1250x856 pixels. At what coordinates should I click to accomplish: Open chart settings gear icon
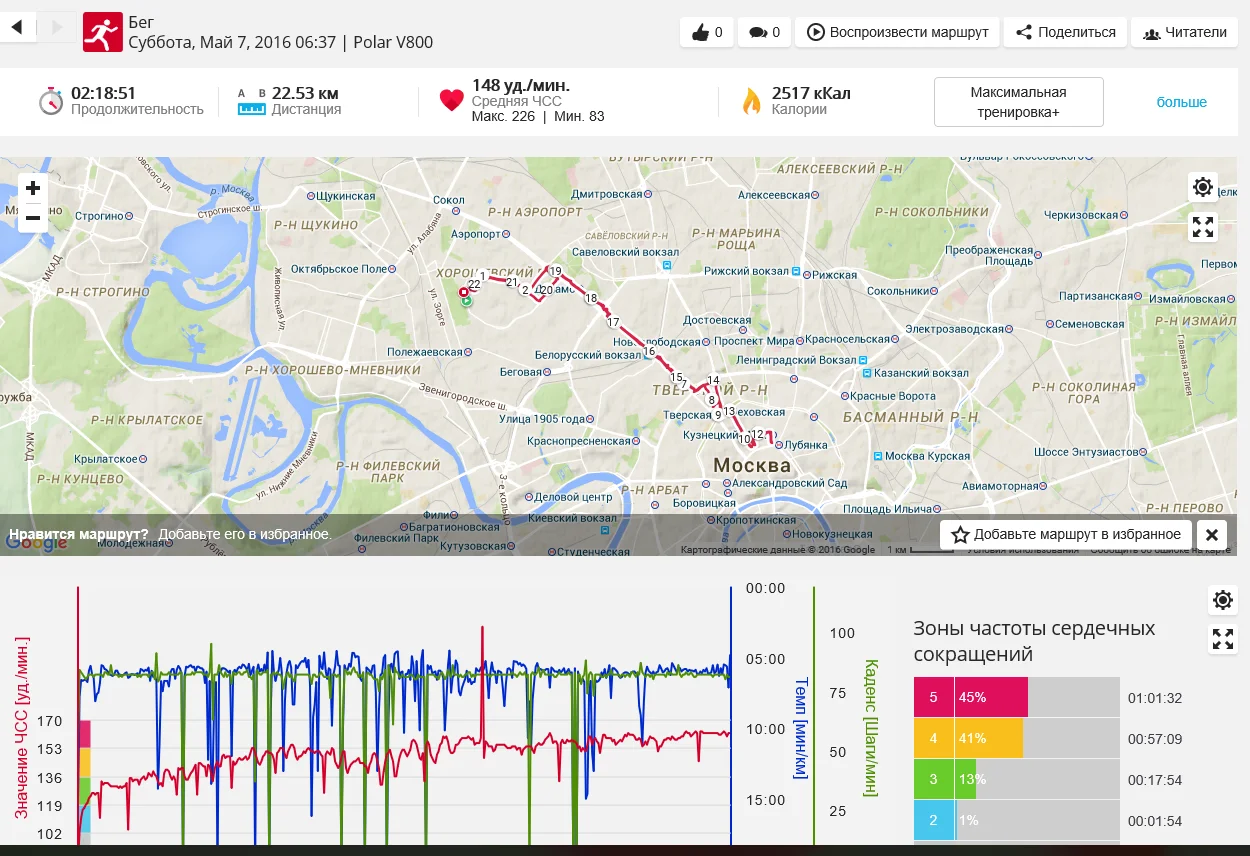(1223, 600)
